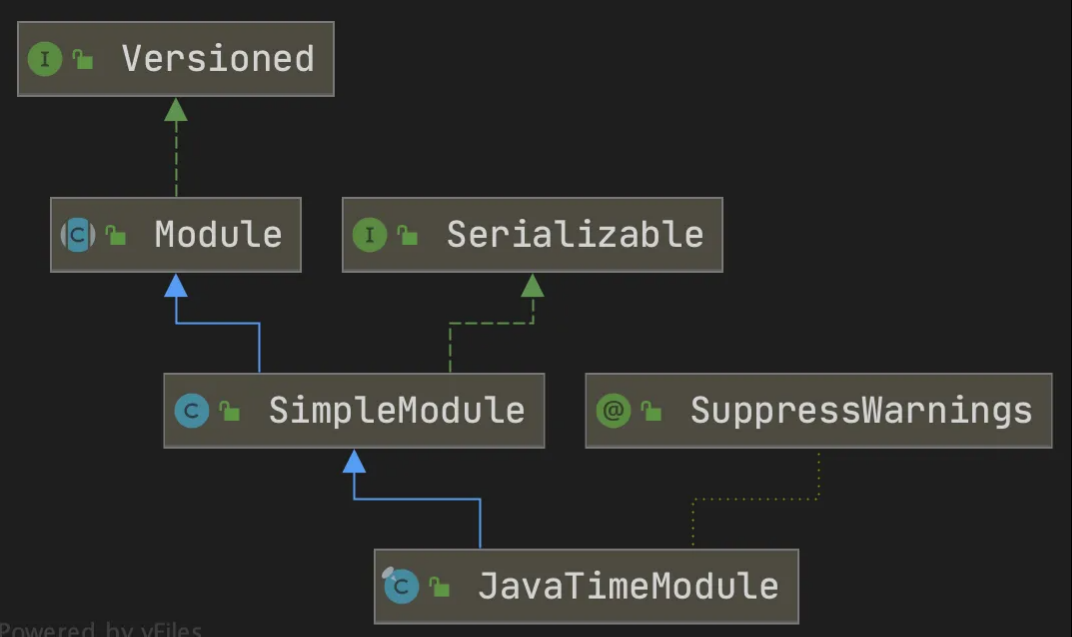Viewport: 1072px width, 637px height.
Task: Click the lock icon beside SimpleModule
Action: (230, 412)
